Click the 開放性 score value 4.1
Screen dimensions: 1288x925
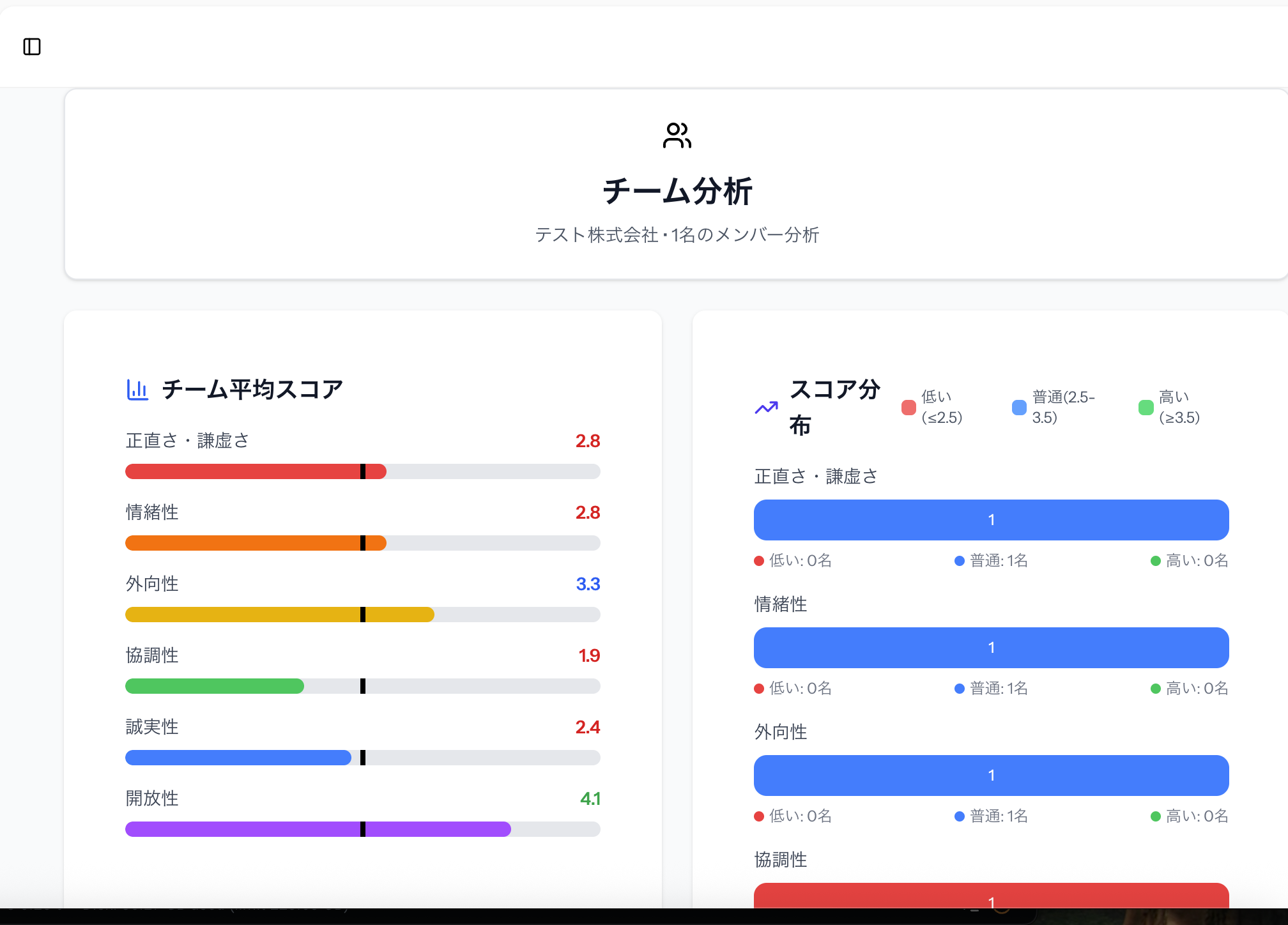[589, 799]
